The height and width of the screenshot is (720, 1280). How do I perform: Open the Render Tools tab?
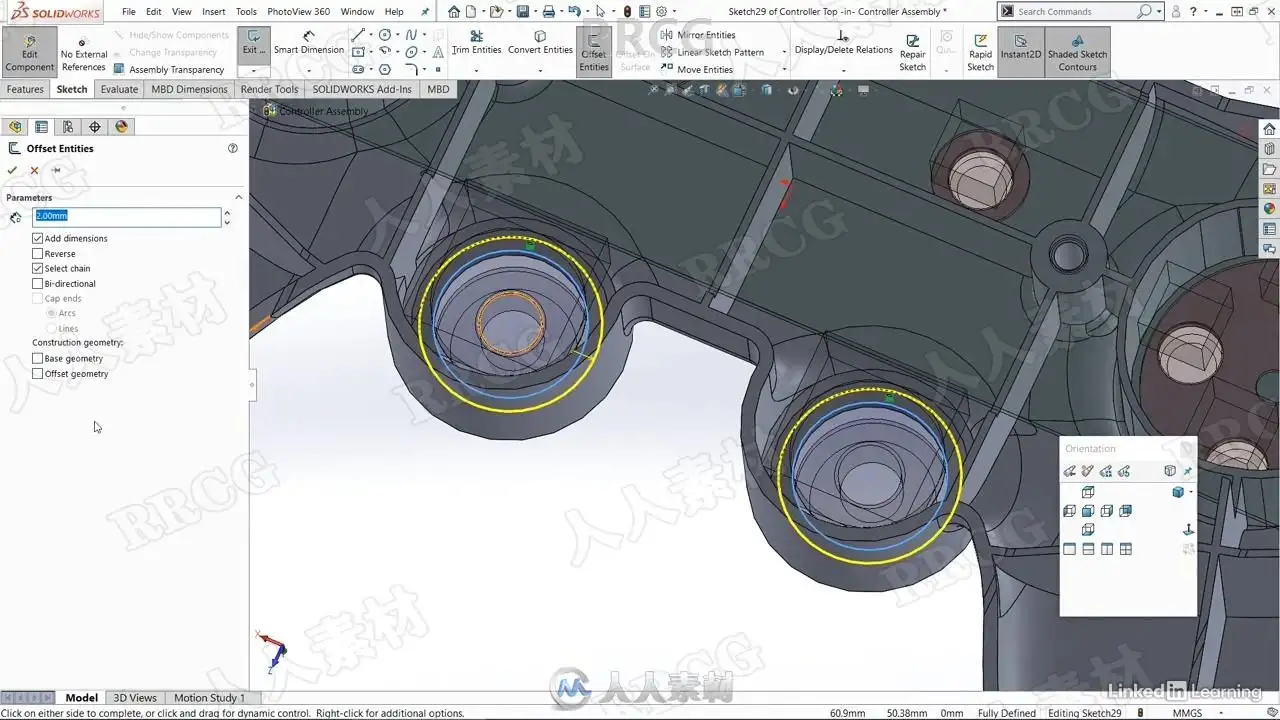coord(269,89)
